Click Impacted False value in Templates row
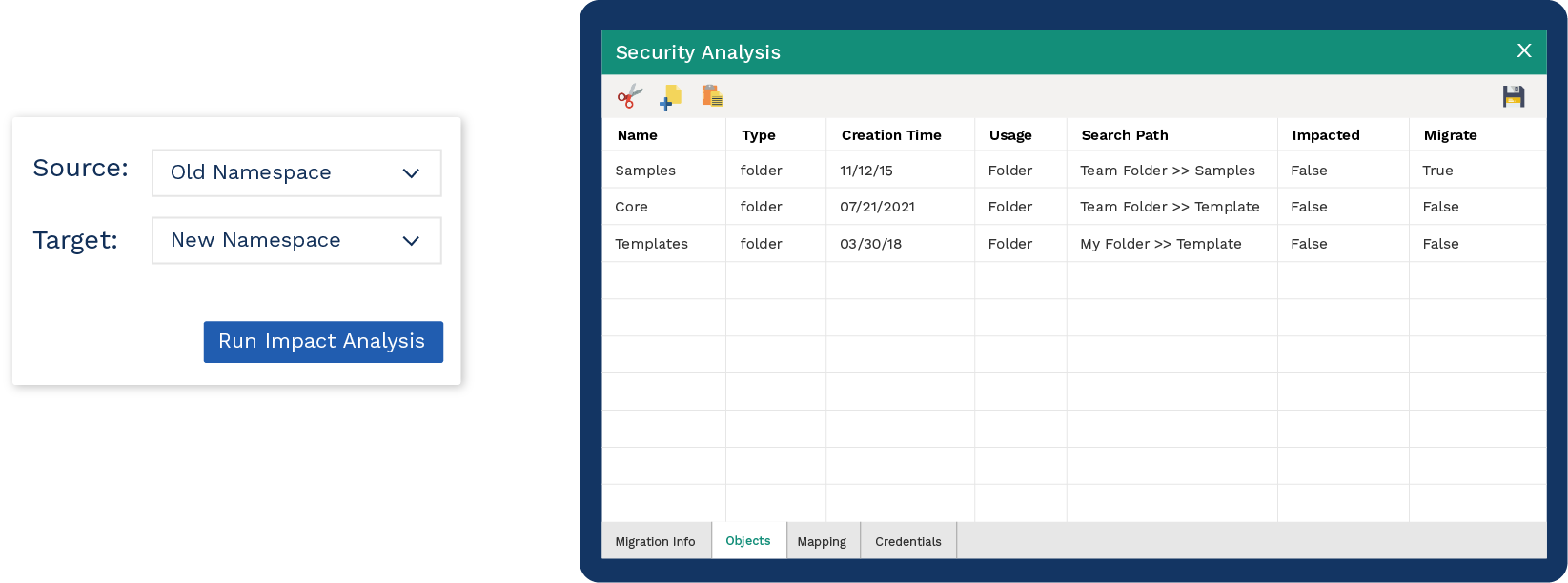The width and height of the screenshot is (1568, 583). pos(1309,244)
